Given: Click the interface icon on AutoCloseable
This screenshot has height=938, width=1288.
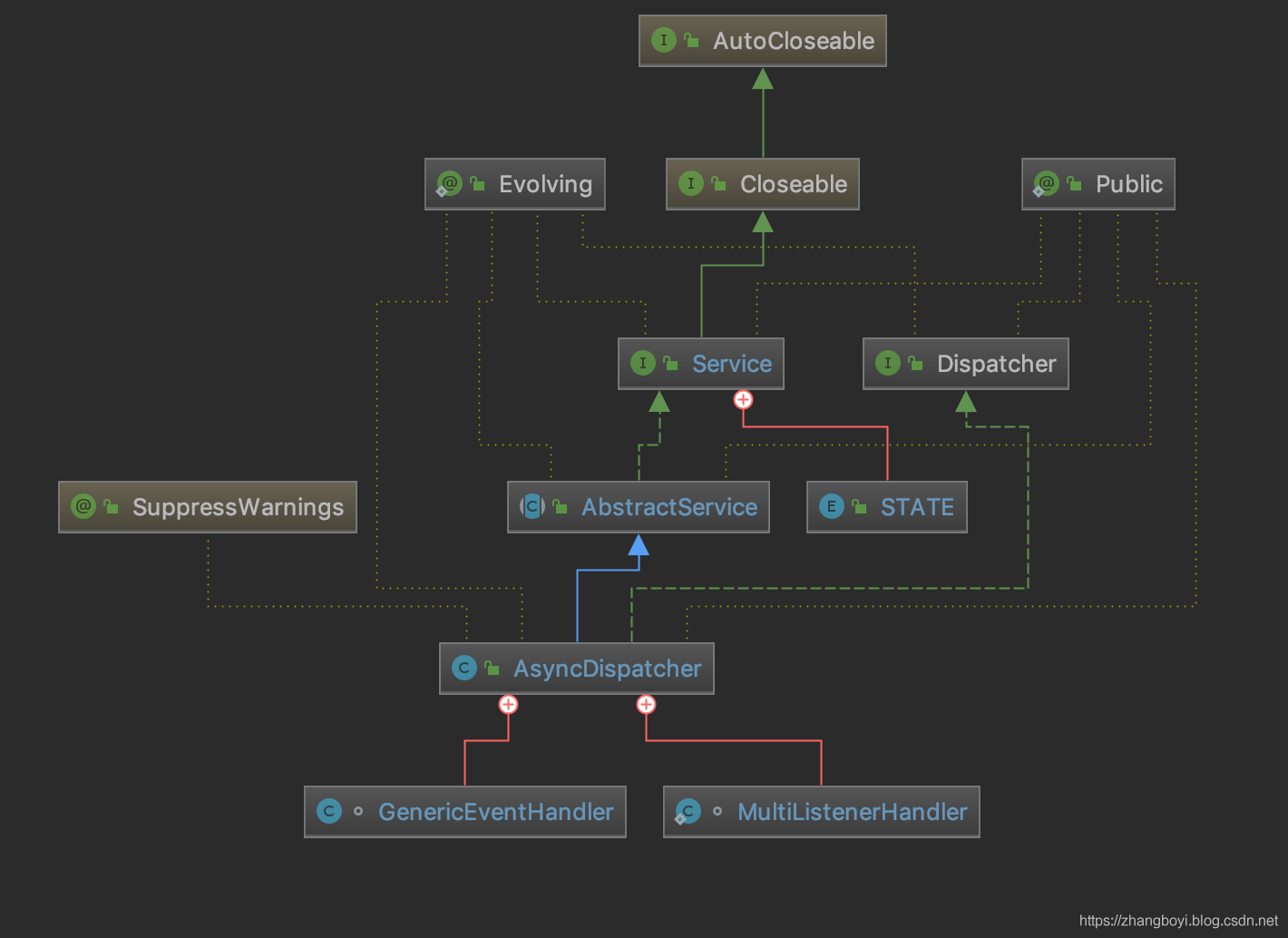Looking at the screenshot, I should click(664, 40).
